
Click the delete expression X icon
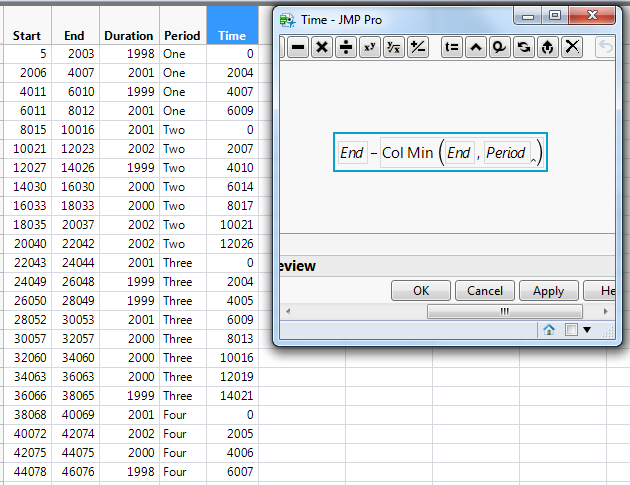(572, 47)
